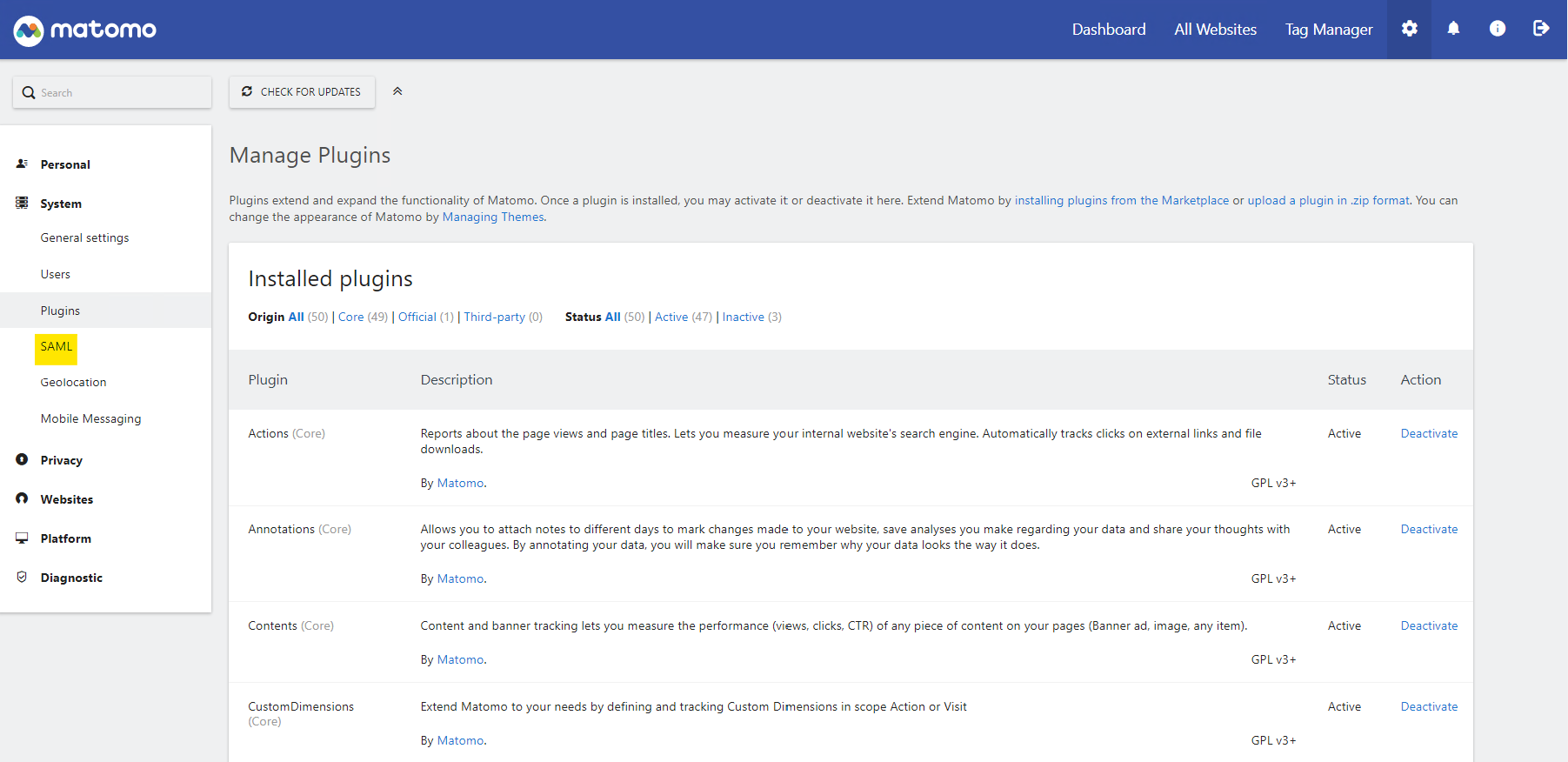This screenshot has width=1568, height=762.
Task: Filter Origin by Official plugins
Action: click(x=417, y=317)
